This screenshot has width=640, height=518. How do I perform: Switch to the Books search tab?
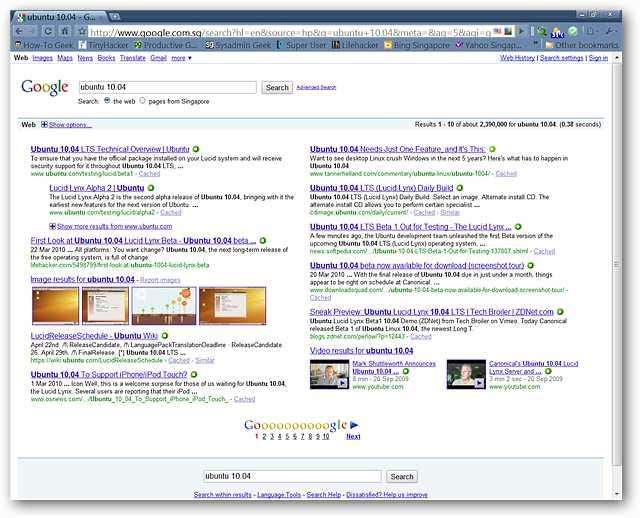[107, 58]
